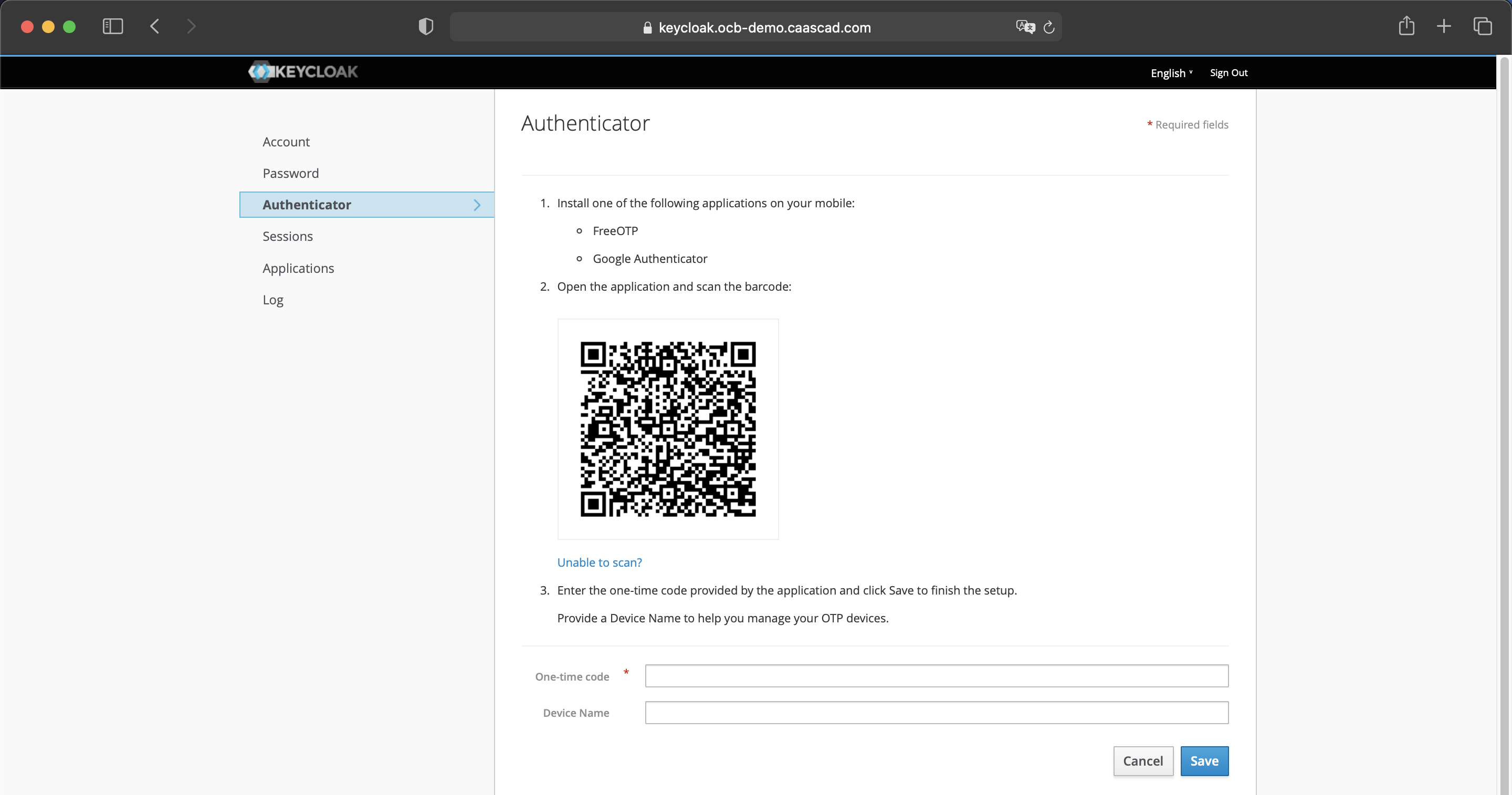Viewport: 1512px width, 795px height.
Task: Show the tab overview icon
Action: 1483,26
